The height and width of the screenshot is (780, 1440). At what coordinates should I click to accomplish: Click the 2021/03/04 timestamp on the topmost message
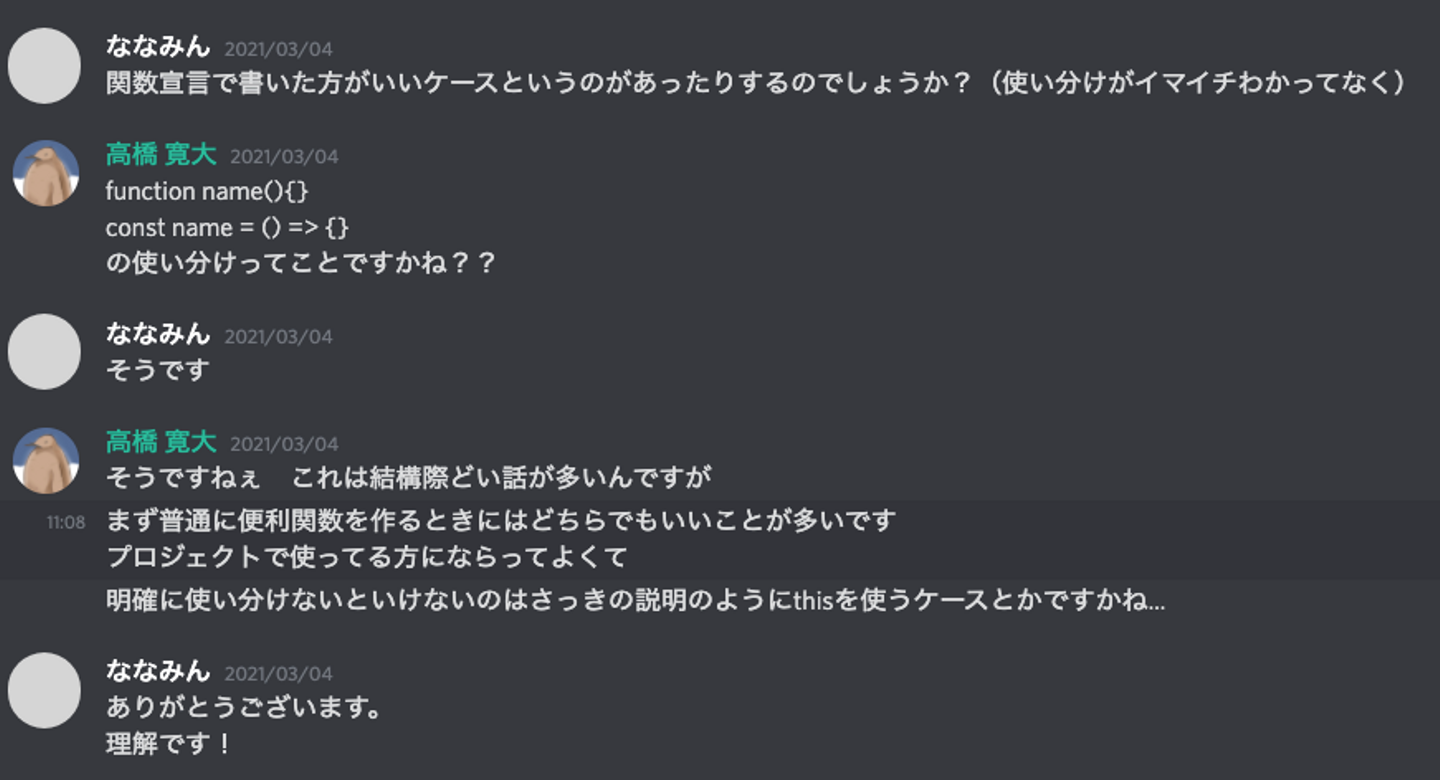pos(278,49)
